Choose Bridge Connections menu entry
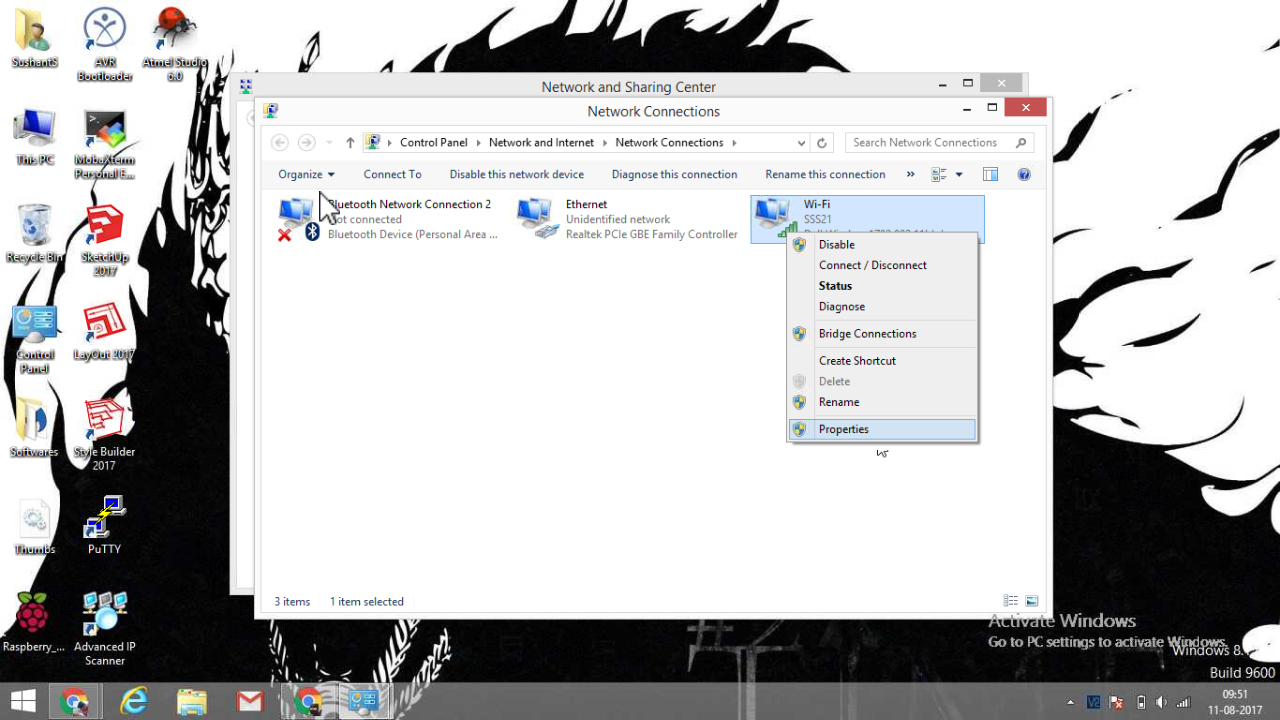The image size is (1280, 720). tap(881, 334)
